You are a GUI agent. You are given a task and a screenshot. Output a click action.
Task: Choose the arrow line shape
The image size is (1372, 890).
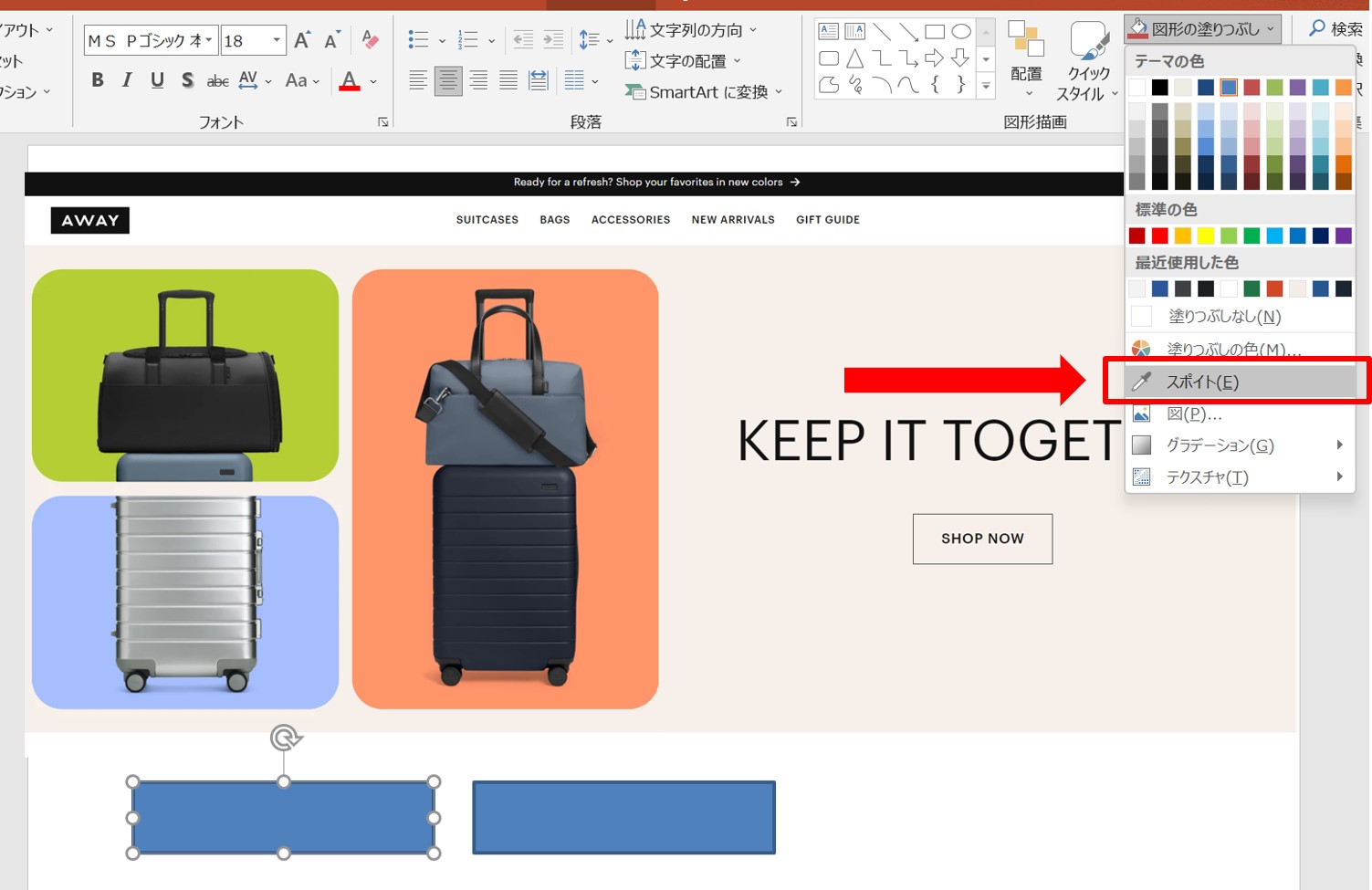(908, 32)
